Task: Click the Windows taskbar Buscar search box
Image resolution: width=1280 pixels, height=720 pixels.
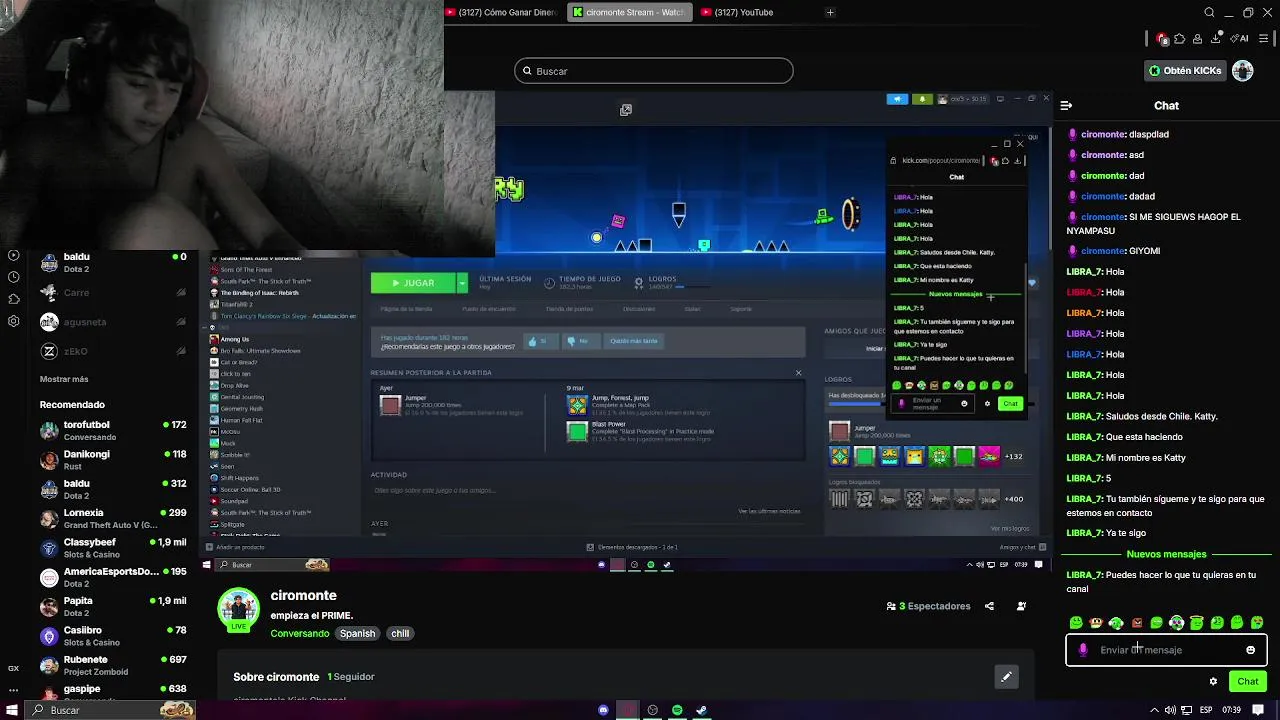Action: [110, 710]
